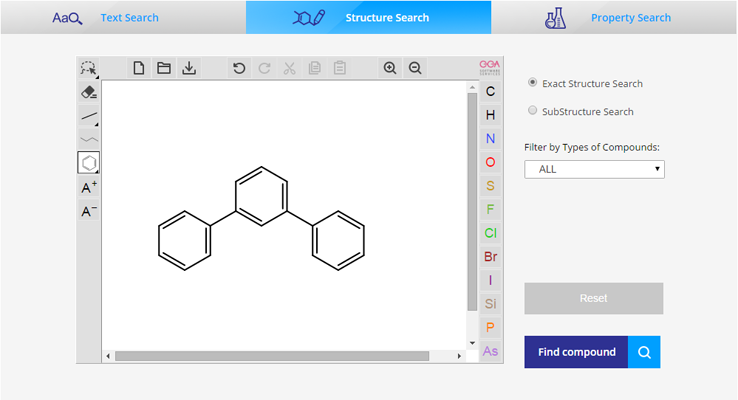Click the vertical scrollbar thumb of canvas
This screenshot has width=738, height=400.
(x=472, y=202)
